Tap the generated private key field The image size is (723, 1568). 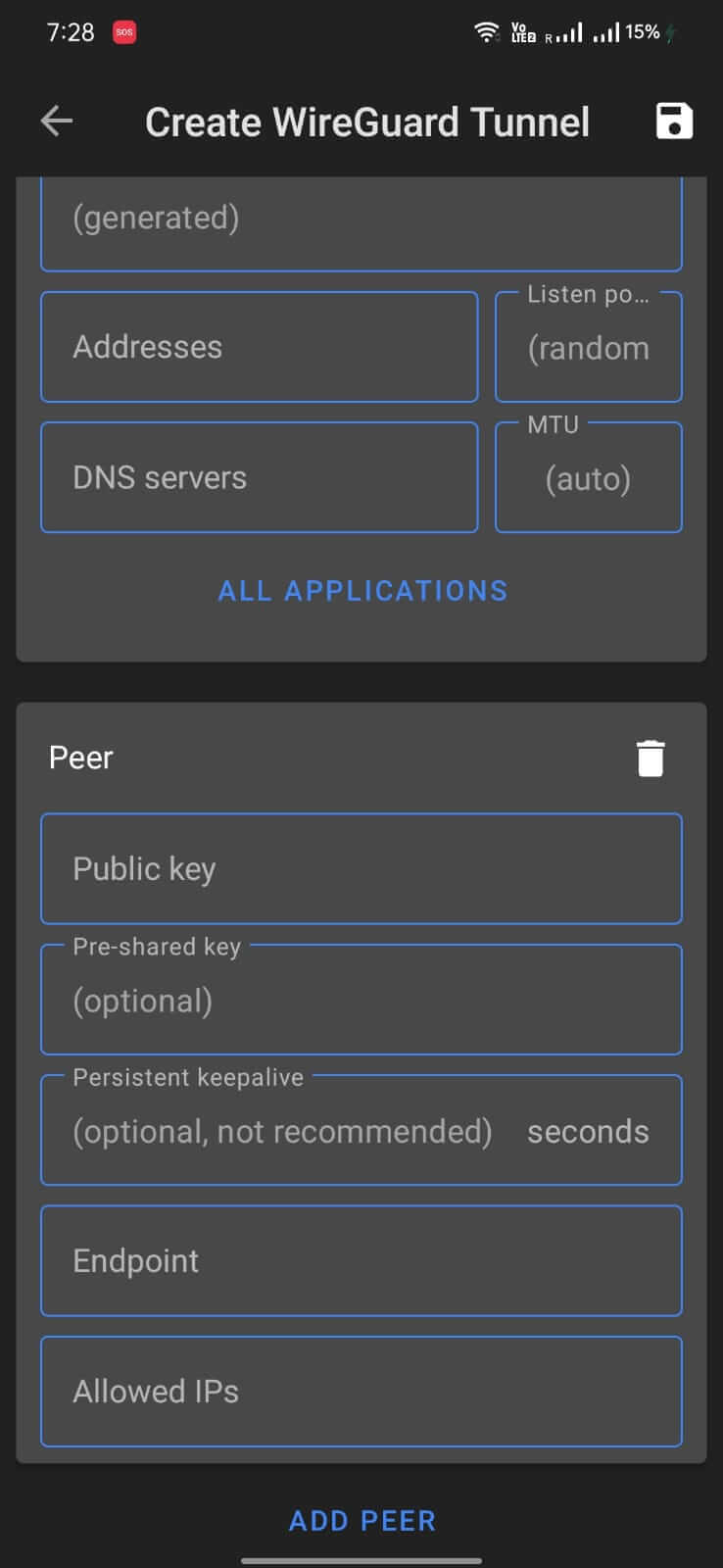(361, 218)
